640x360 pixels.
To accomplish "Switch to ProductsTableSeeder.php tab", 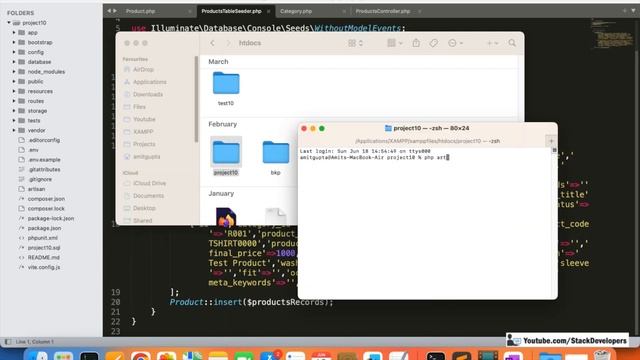I will pyautogui.click(x=231, y=11).
